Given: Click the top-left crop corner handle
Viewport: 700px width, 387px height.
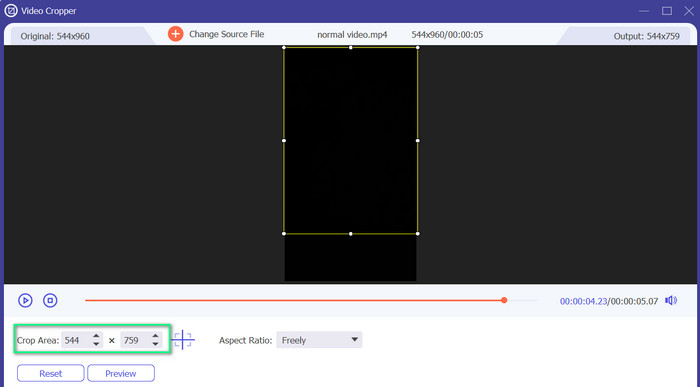Looking at the screenshot, I should [x=284, y=47].
